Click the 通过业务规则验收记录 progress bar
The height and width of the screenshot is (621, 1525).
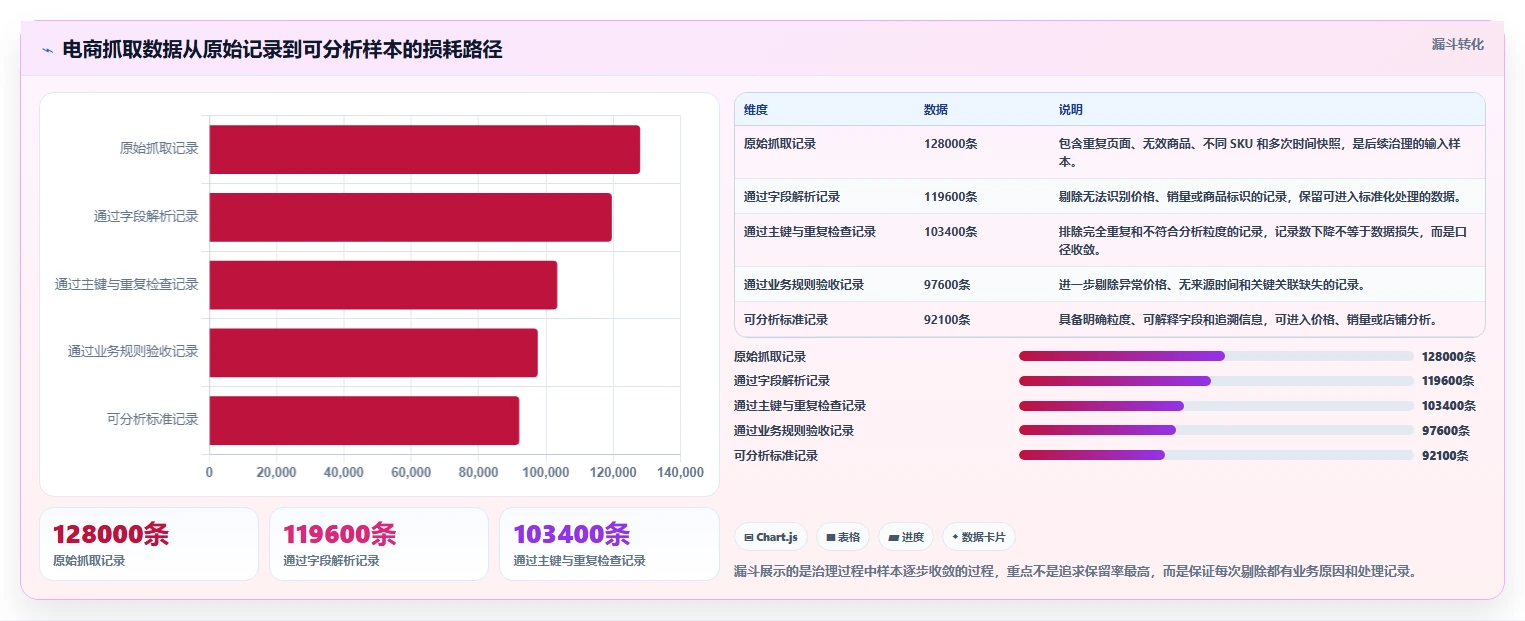1216,431
